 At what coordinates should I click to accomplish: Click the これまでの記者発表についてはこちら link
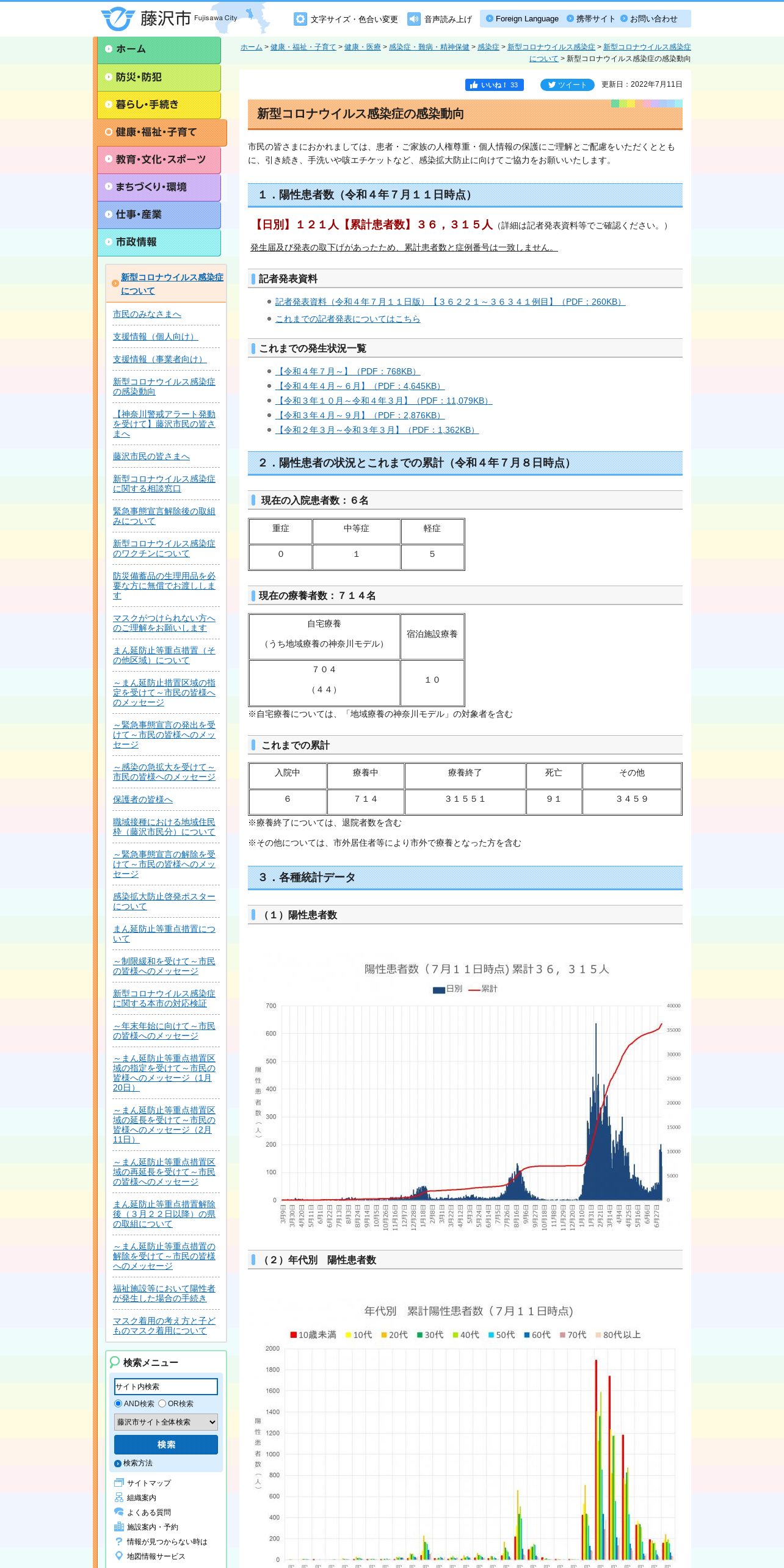point(347,319)
